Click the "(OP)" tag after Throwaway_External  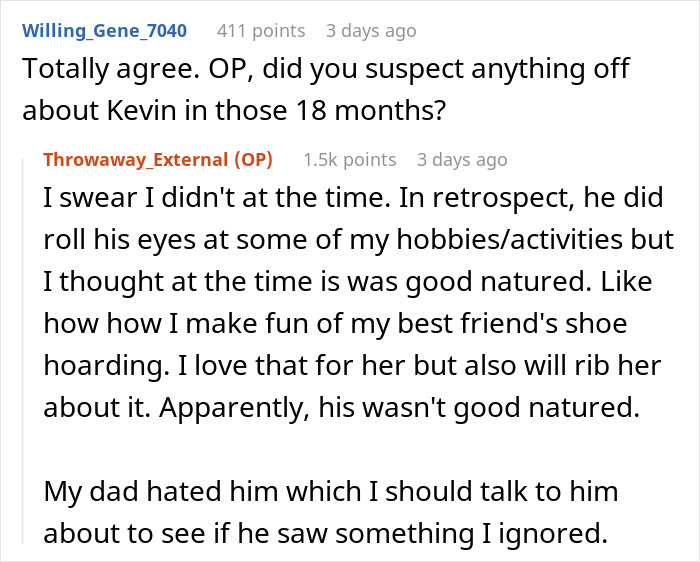[x=253, y=160]
